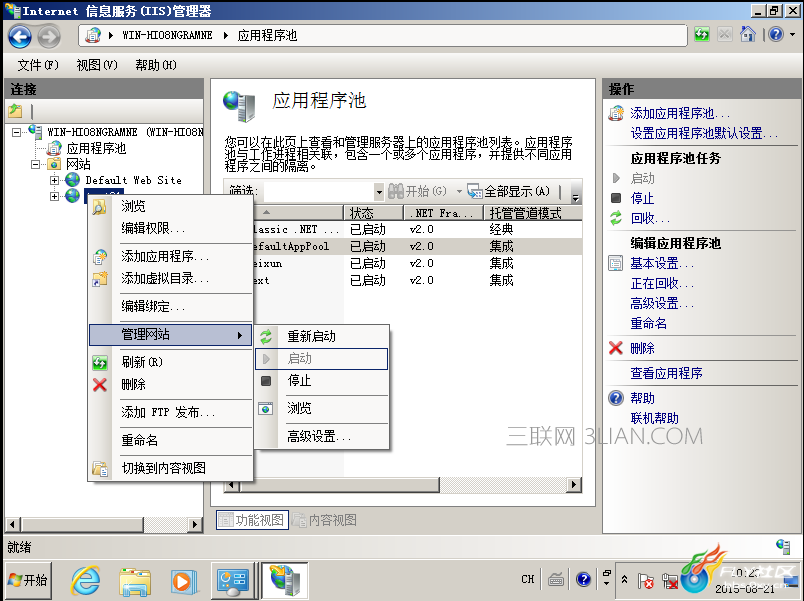Screen dimensions: 804x601
Task: Select the DefaultAppPool row
Action: pyautogui.click(x=418, y=247)
